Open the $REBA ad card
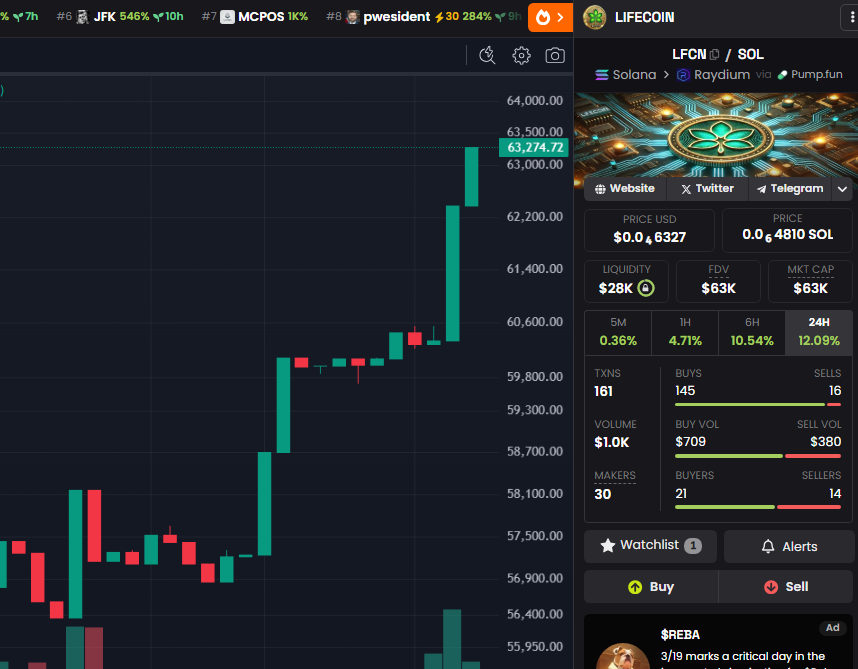This screenshot has width=858, height=669. tap(720, 641)
